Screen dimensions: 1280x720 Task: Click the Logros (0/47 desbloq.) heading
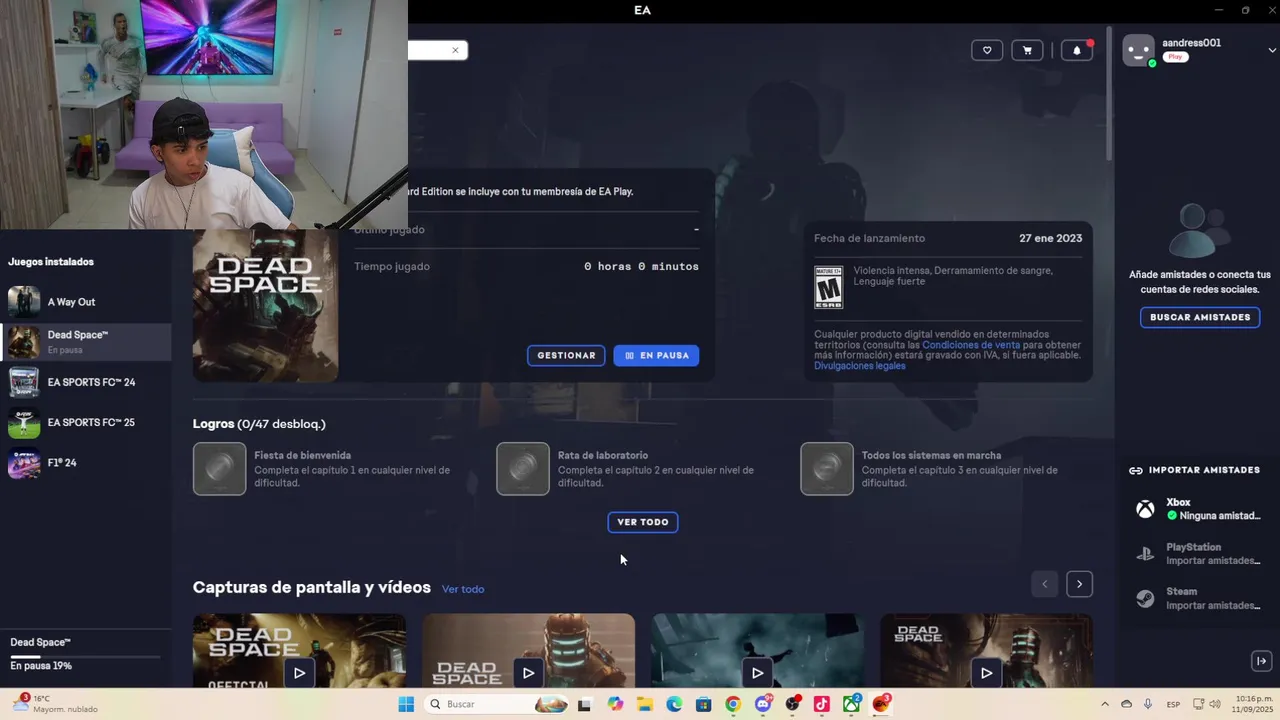(259, 424)
